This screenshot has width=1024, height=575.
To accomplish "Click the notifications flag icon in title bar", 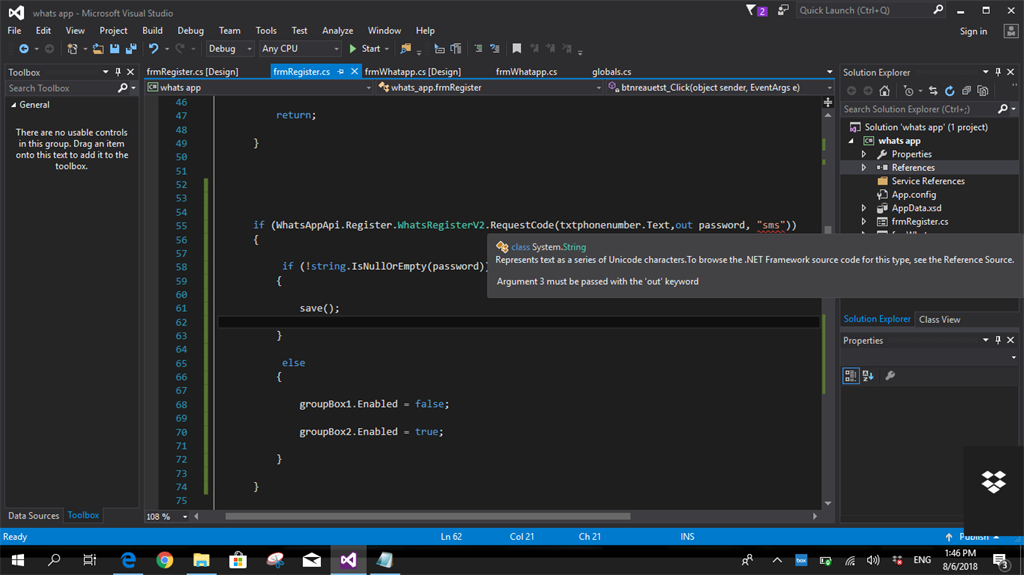I will click(x=751, y=10).
